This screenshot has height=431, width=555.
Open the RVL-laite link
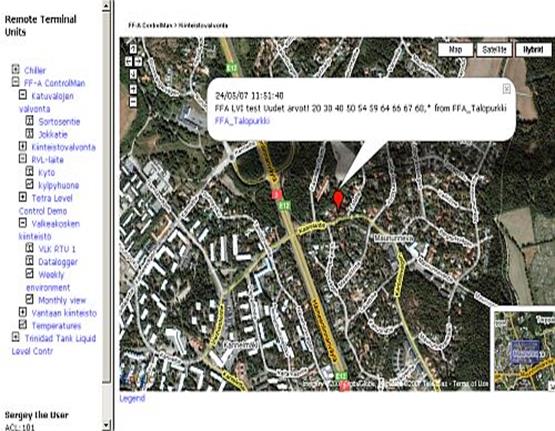(47, 160)
